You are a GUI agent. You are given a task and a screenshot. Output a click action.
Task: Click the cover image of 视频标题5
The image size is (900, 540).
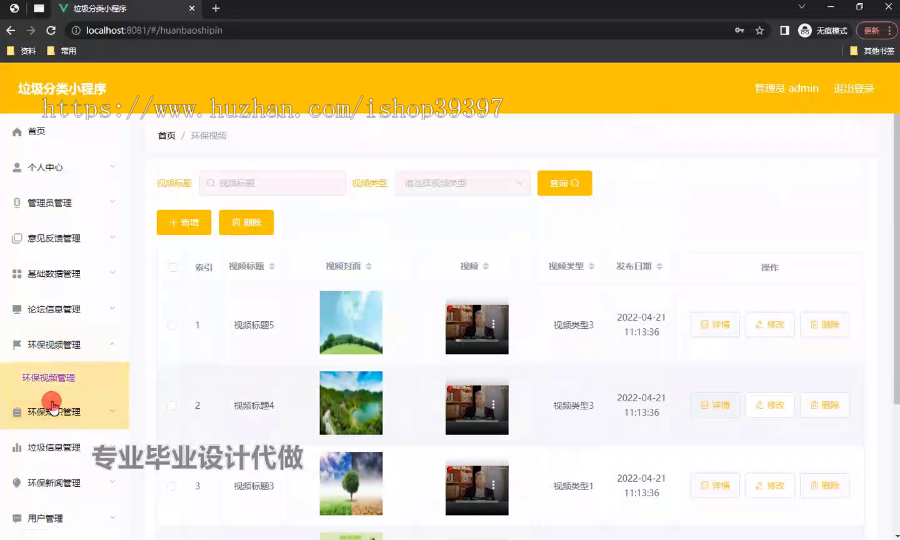click(351, 323)
